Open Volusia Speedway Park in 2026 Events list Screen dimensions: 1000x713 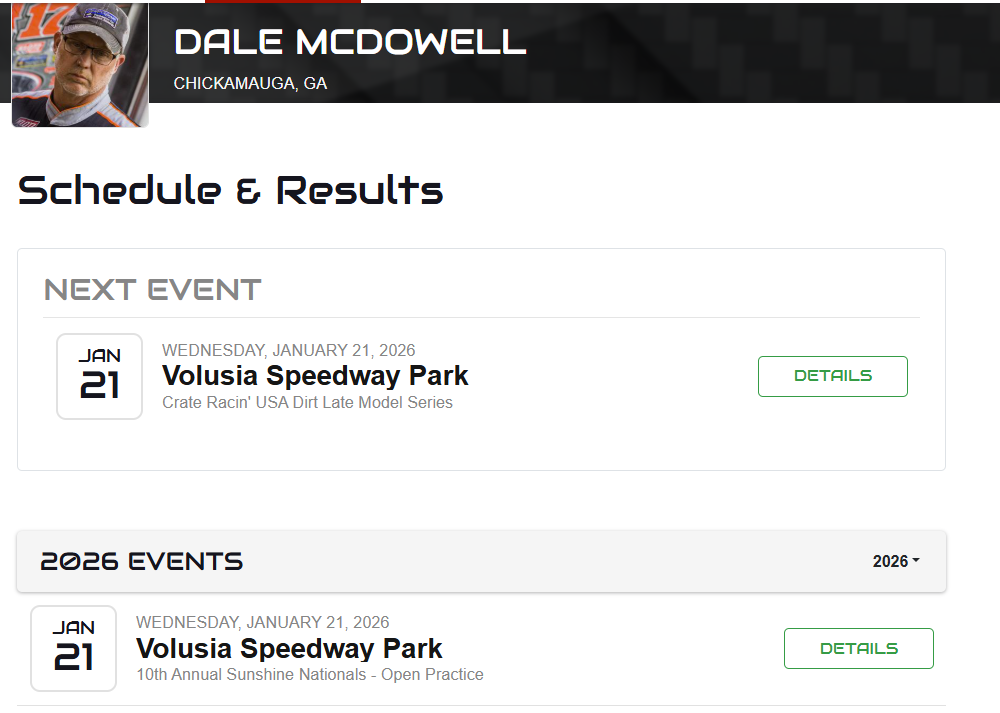(289, 648)
